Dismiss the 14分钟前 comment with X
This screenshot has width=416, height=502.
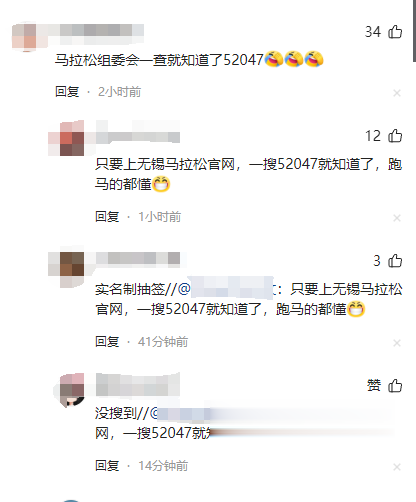point(397,467)
